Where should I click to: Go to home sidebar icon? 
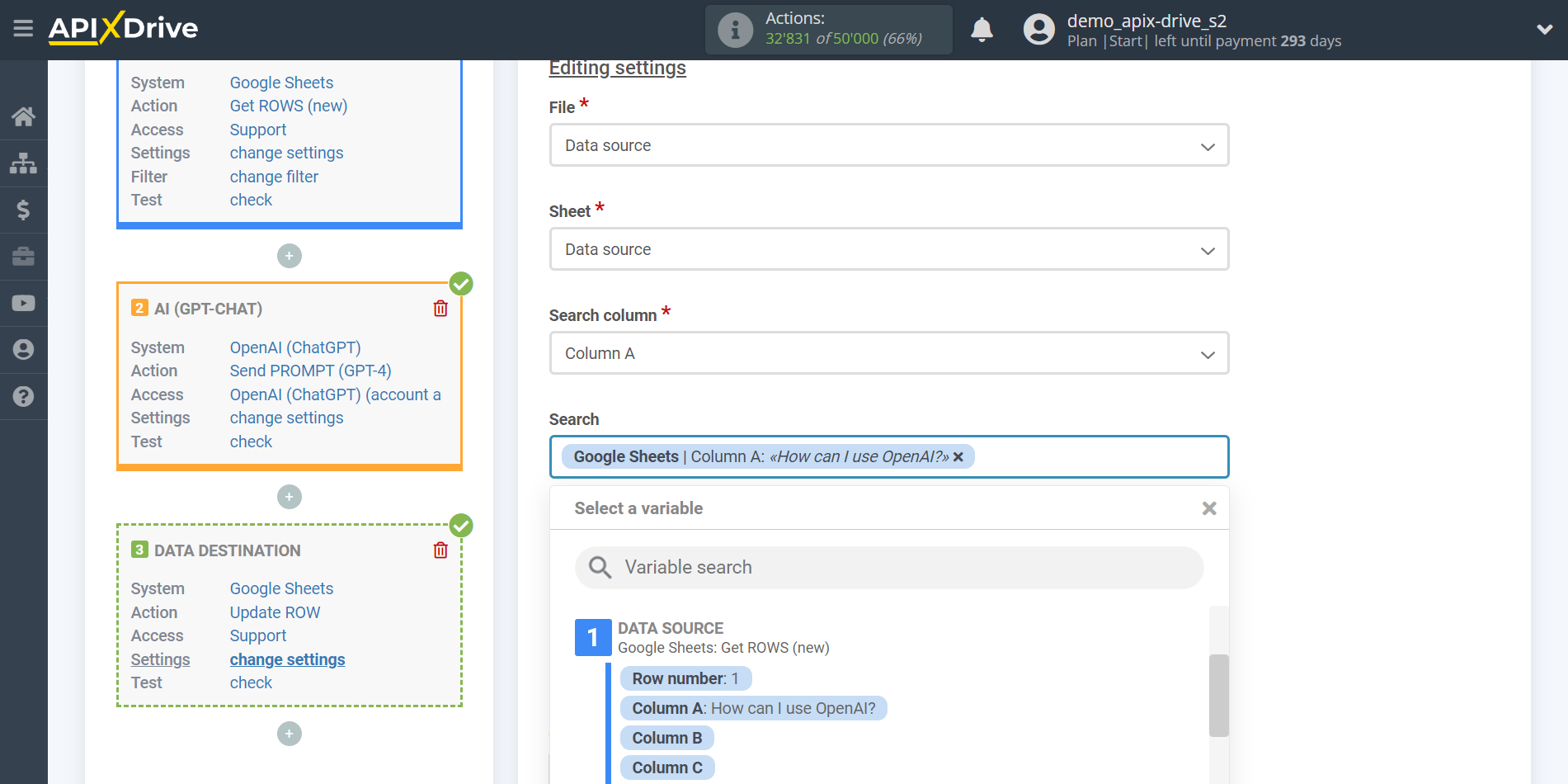pos(23,116)
